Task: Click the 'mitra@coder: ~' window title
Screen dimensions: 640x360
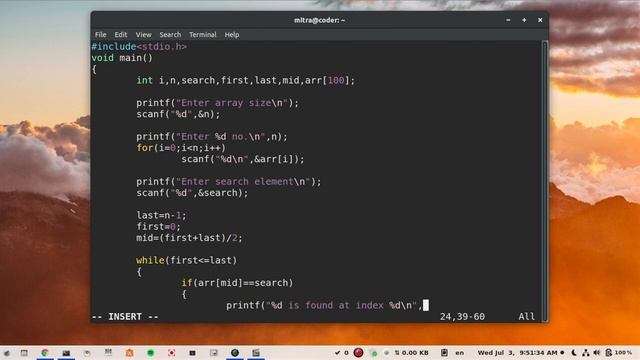Action: 319,20
